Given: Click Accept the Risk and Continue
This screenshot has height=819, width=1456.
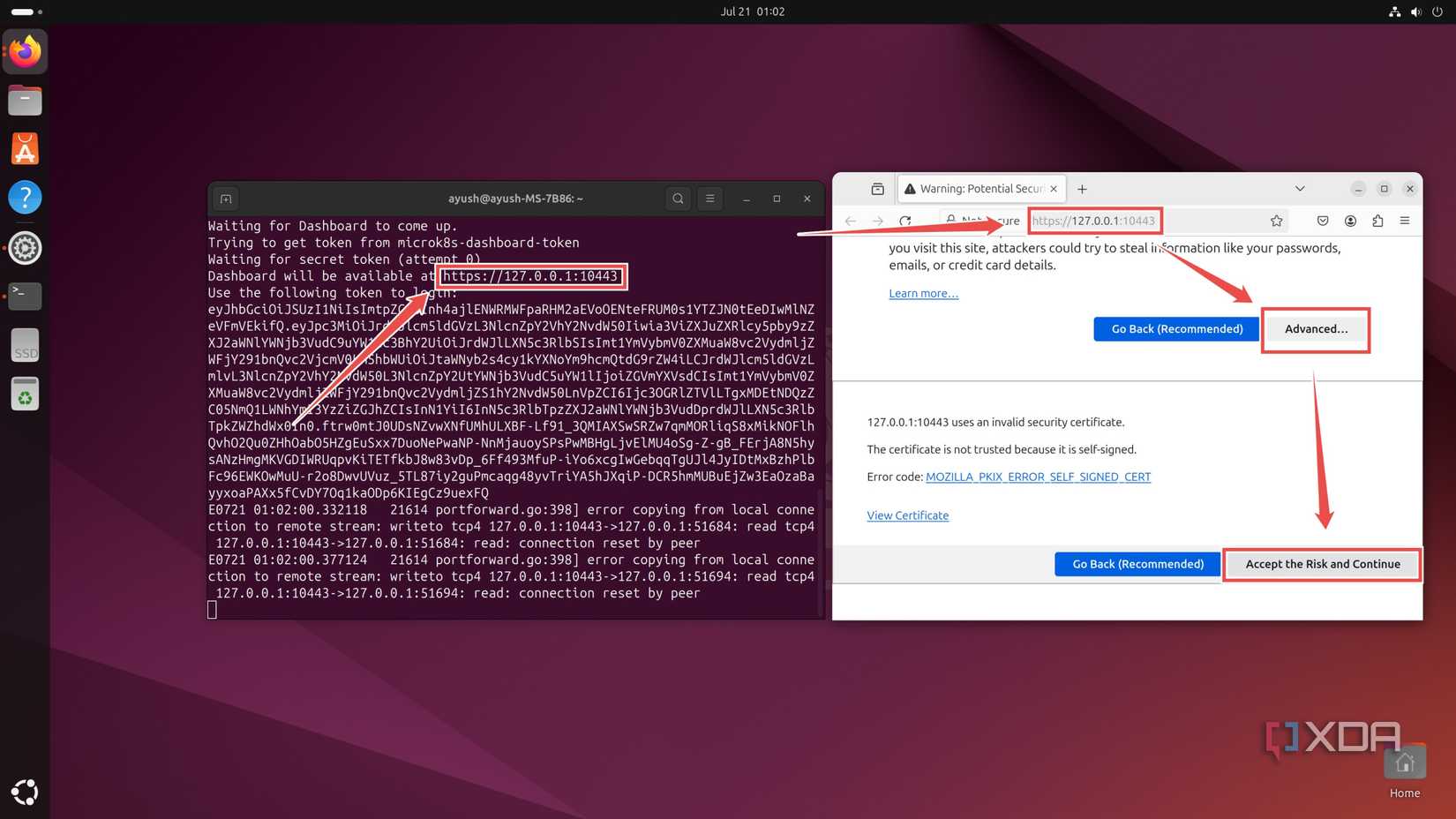Looking at the screenshot, I should tap(1322, 564).
